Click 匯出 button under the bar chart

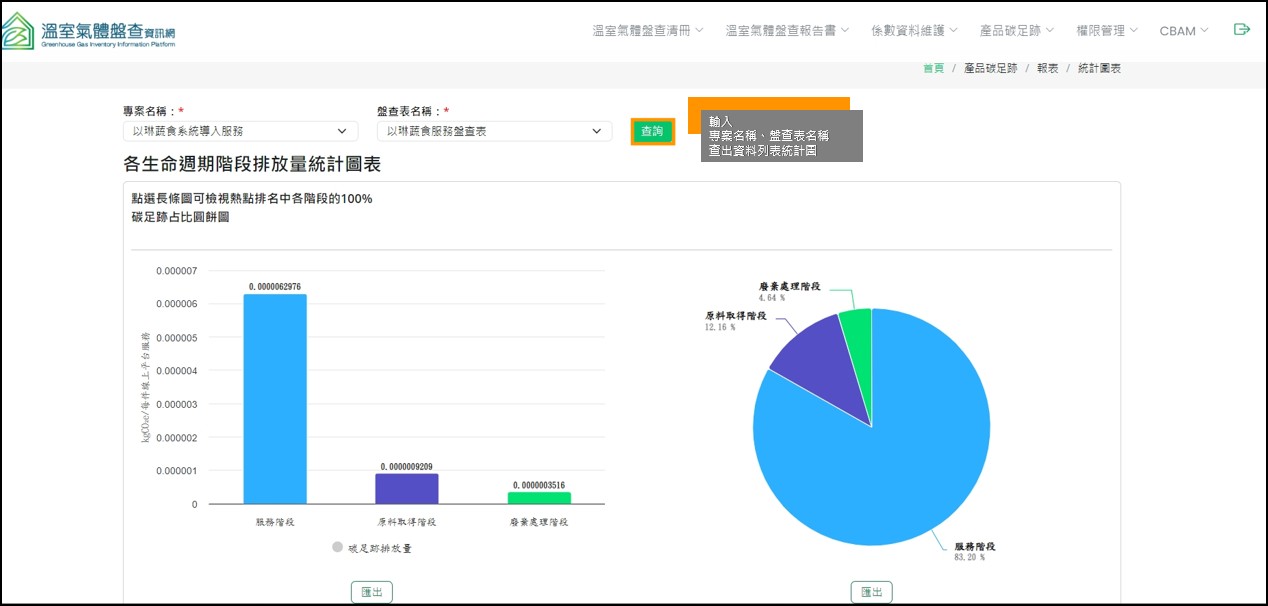click(x=372, y=592)
